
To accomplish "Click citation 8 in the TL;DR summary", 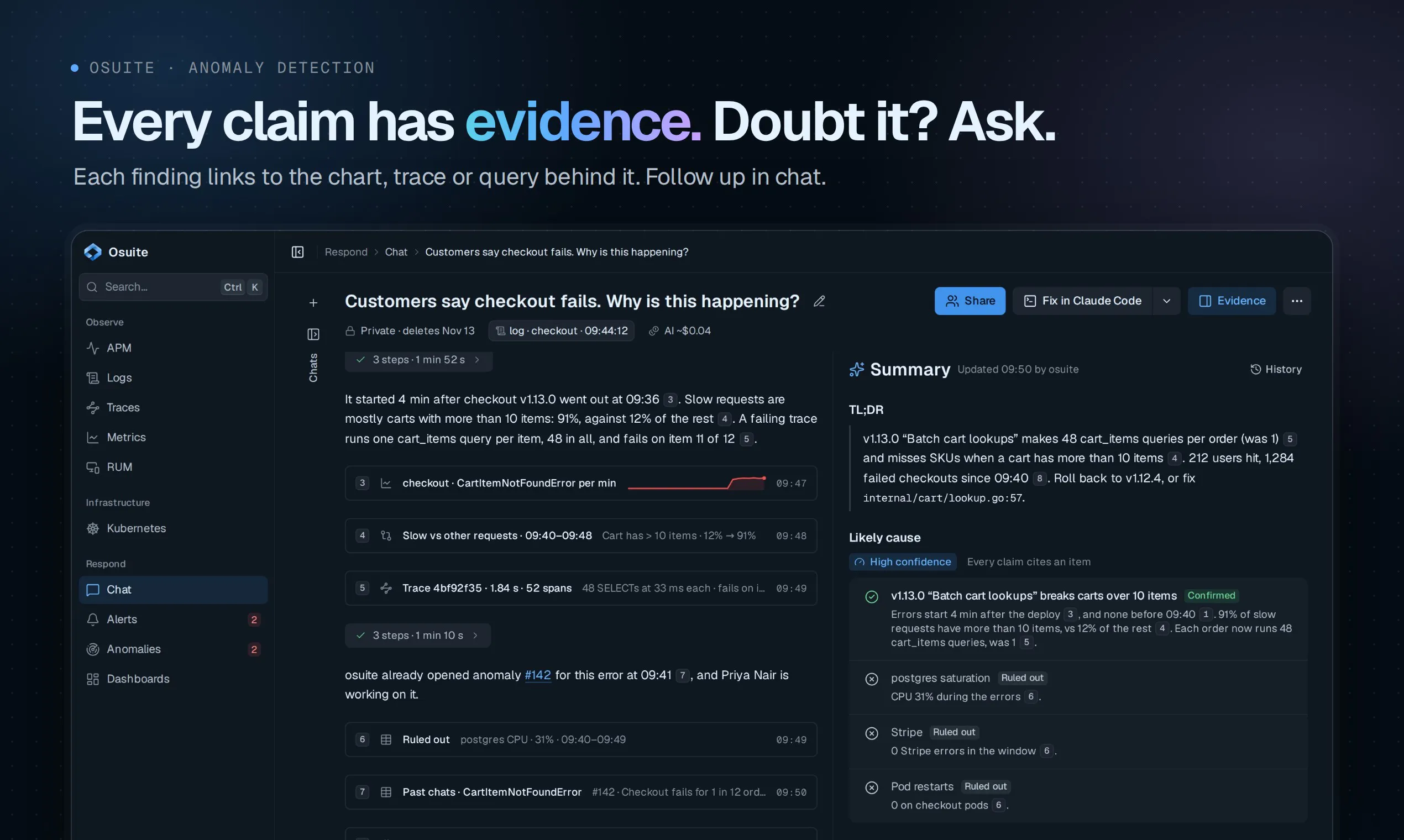I will pos(1039,478).
